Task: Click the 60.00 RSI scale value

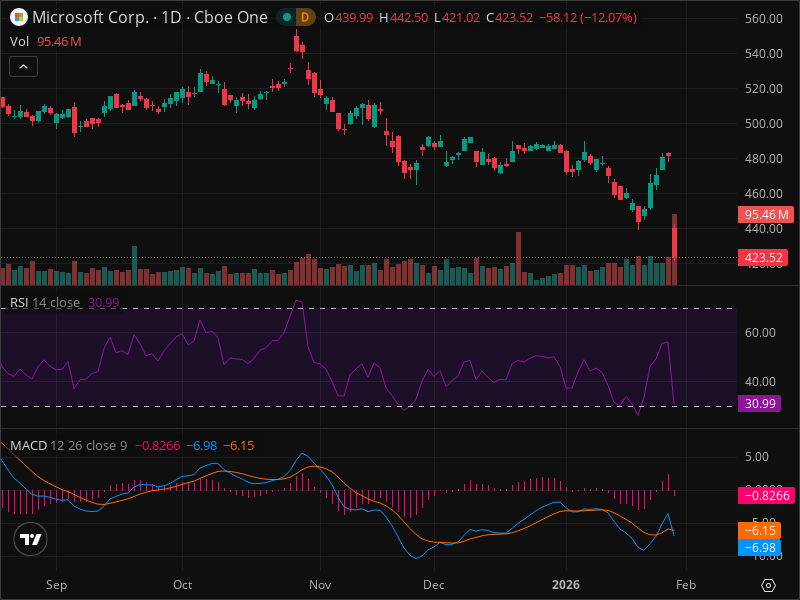Action: (760, 333)
